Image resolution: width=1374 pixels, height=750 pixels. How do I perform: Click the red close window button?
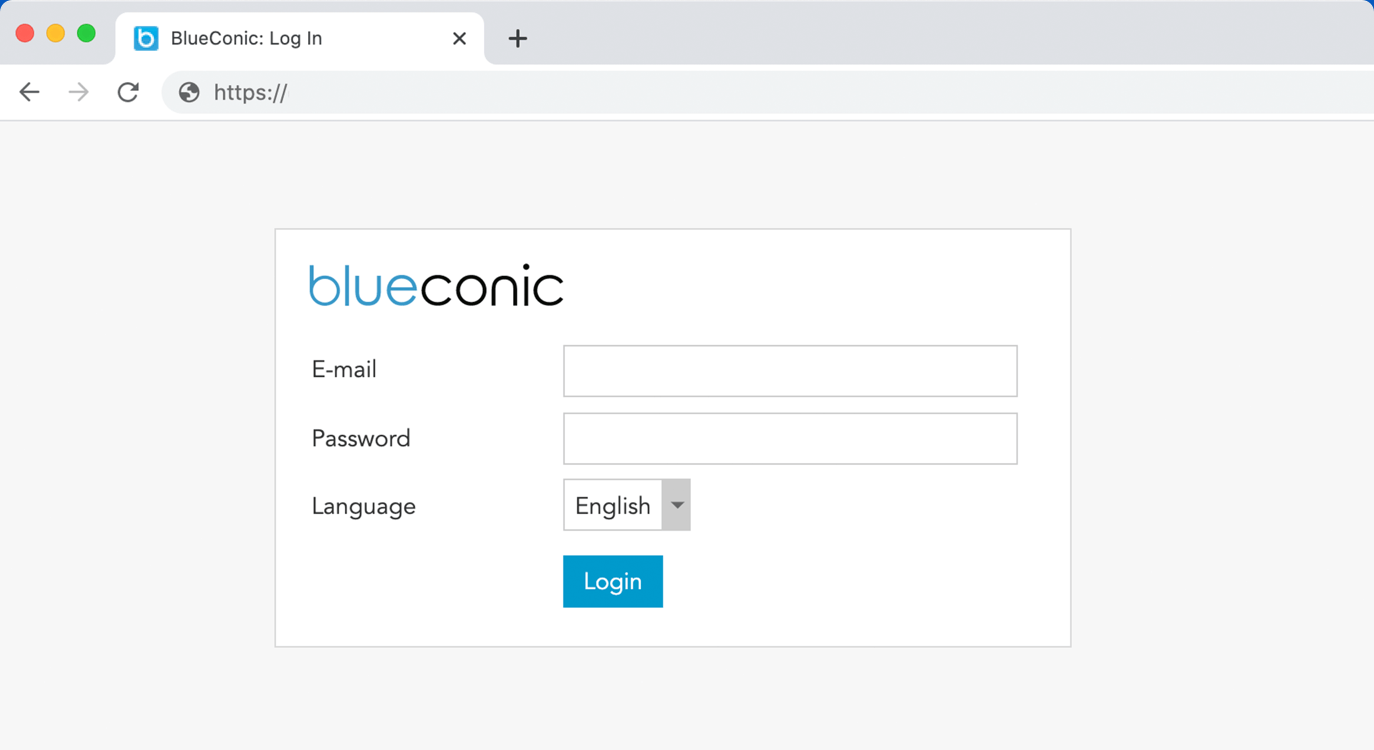pyautogui.click(x=25, y=33)
